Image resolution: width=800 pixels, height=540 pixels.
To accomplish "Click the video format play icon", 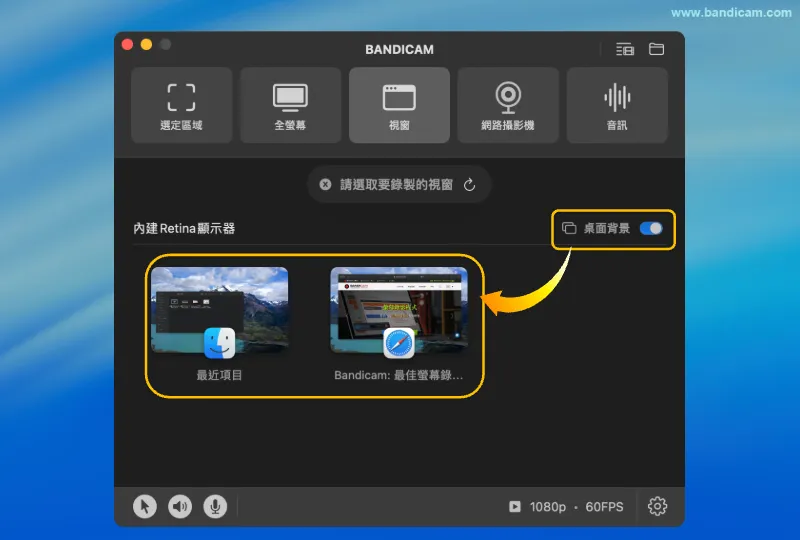I will tap(515, 506).
